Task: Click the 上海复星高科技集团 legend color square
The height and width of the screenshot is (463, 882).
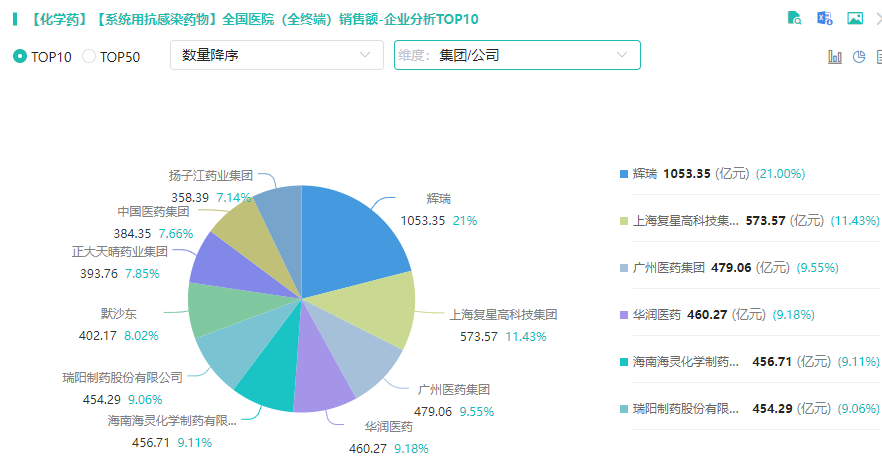Action: [x=624, y=220]
